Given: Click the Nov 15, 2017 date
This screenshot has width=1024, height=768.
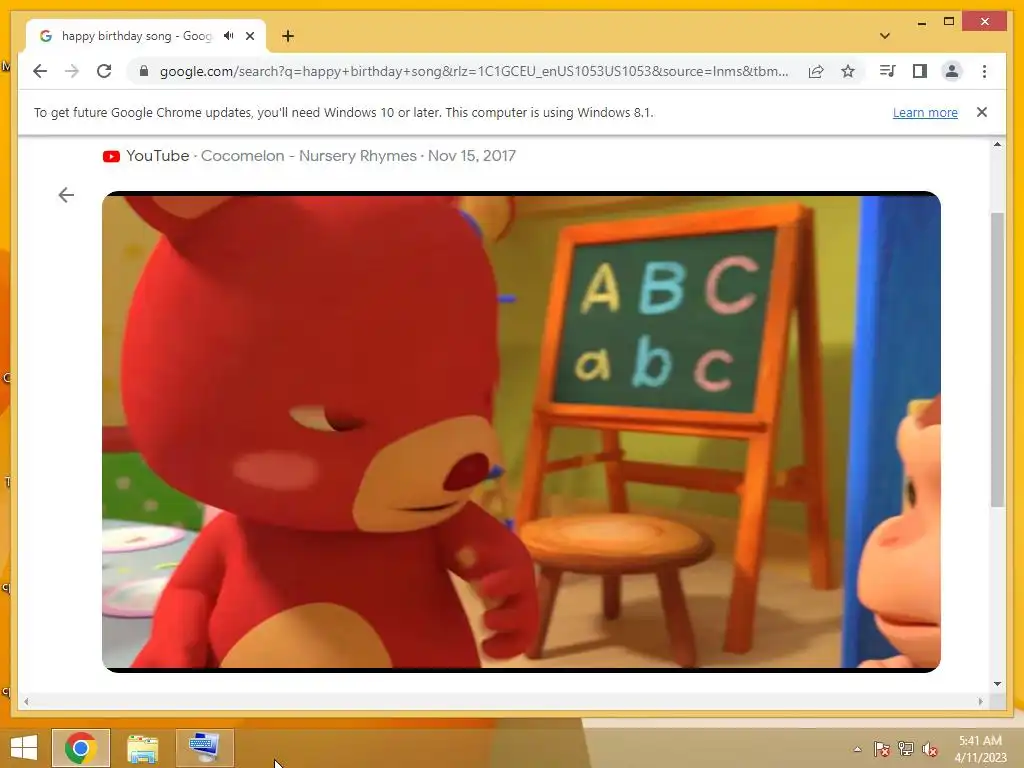Looking at the screenshot, I should pyautogui.click(x=472, y=156).
